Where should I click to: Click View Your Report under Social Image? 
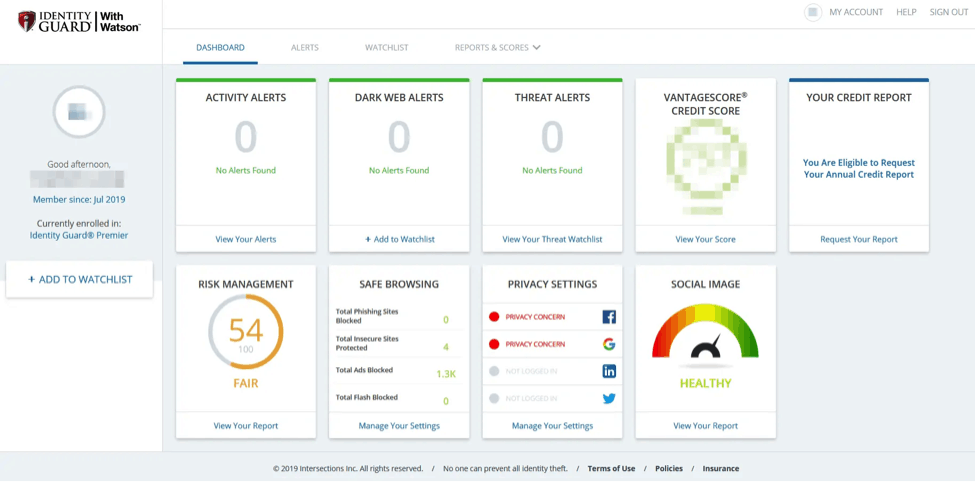(x=705, y=426)
